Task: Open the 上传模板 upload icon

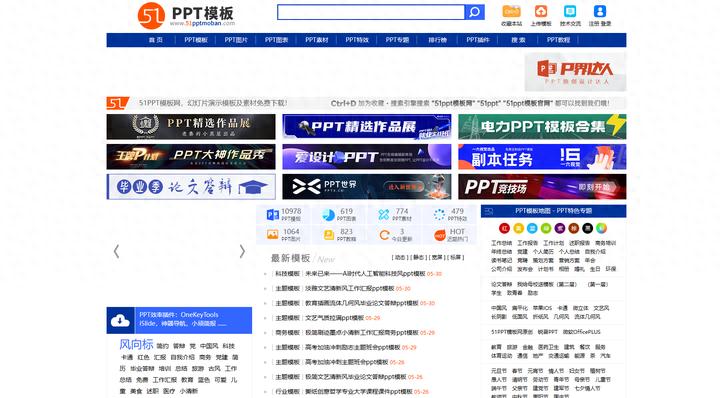Action: click(x=540, y=11)
